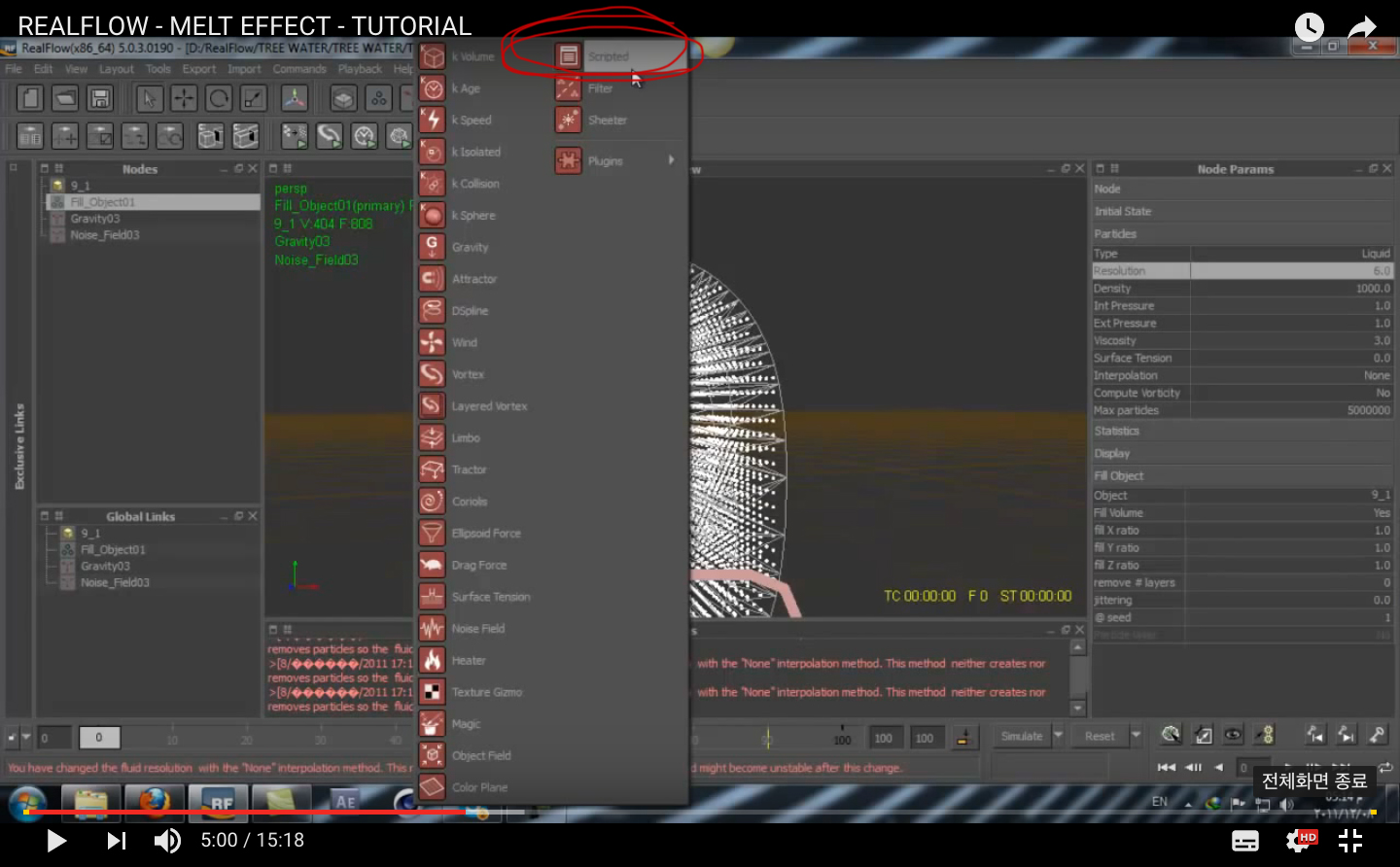Image resolution: width=1400 pixels, height=867 pixels.
Task: Open the File menu
Action: (14, 69)
